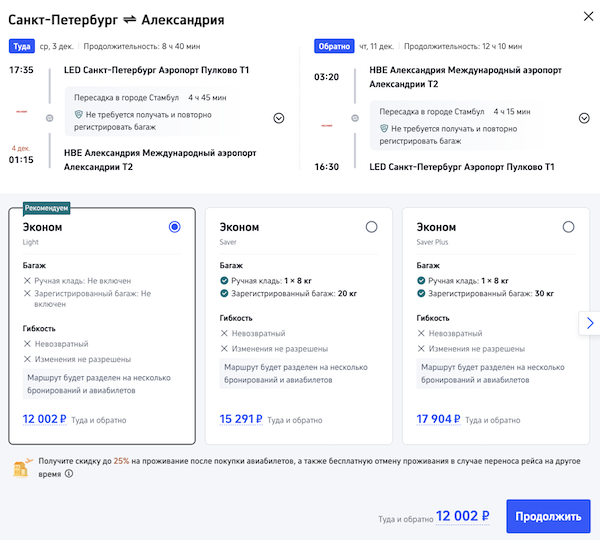Show more fare options with right arrow

coord(590,323)
